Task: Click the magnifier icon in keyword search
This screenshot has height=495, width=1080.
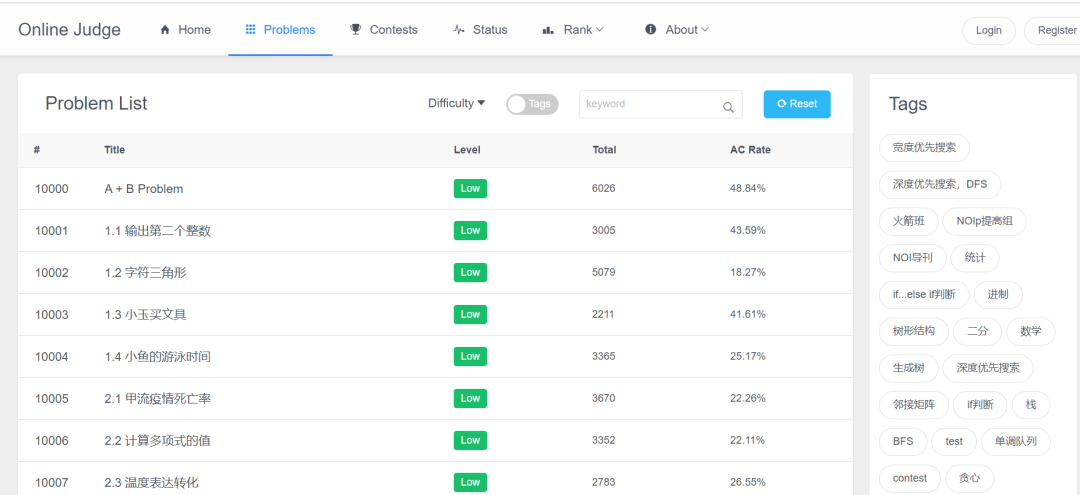Action: tap(728, 106)
